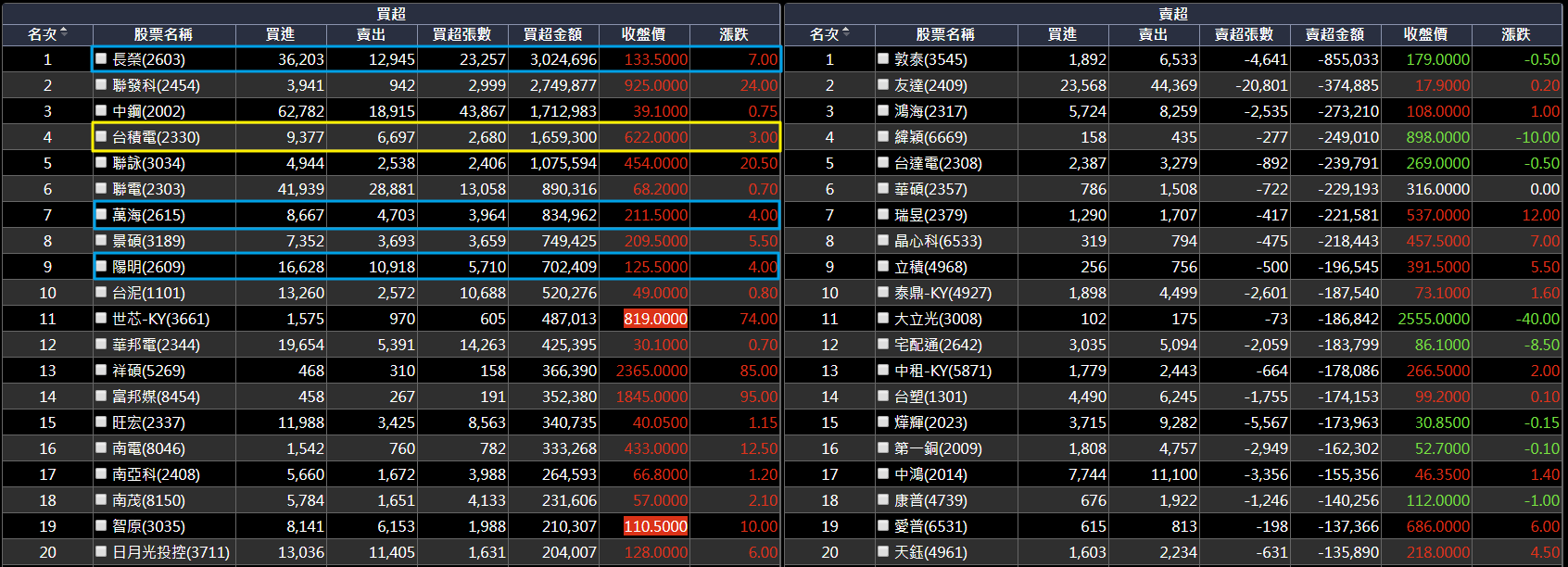Click price change 95.00 for 富邦媒
Screen dimensions: 1568x567
759,397
